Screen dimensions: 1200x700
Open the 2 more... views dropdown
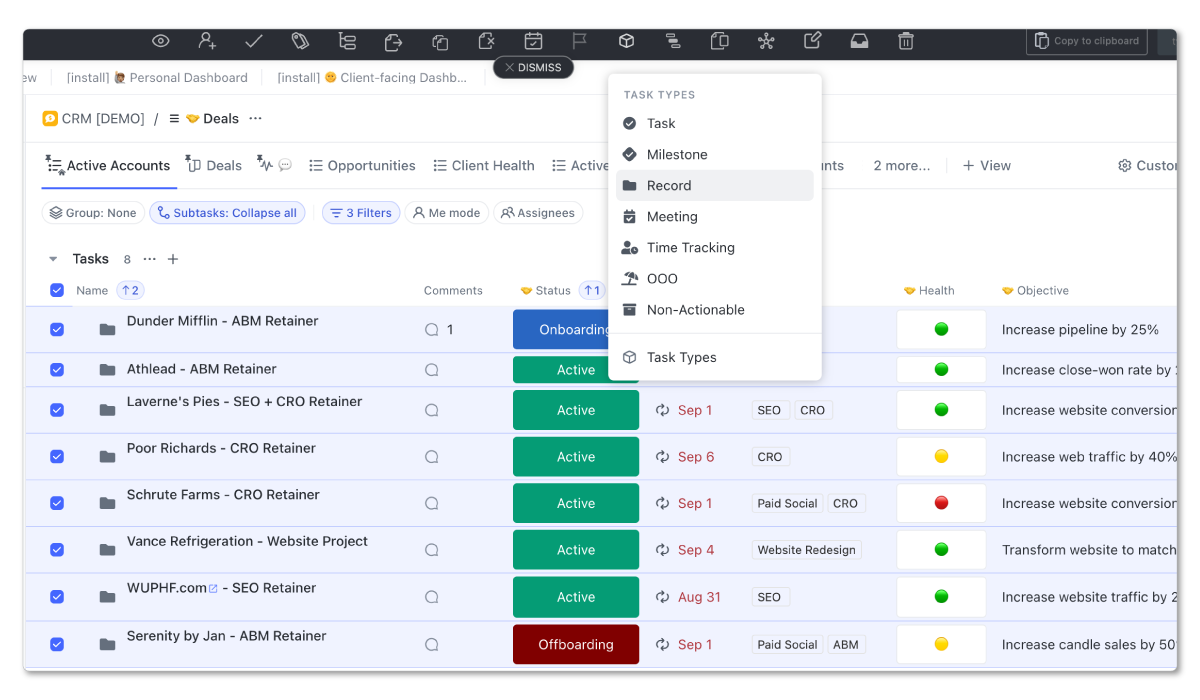click(901, 165)
